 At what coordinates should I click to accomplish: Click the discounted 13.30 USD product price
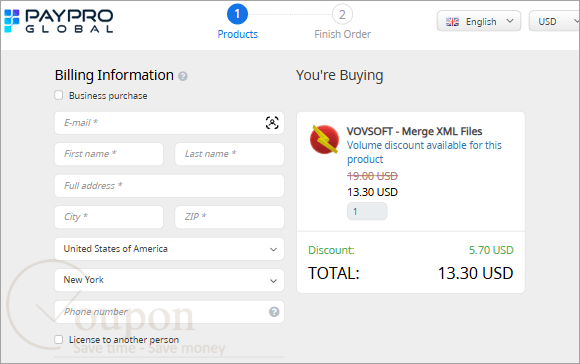[372, 192]
